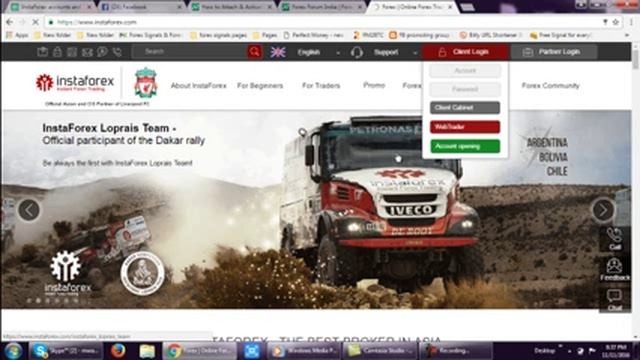Image resolution: width=640 pixels, height=360 pixels.
Task: Open the Apps bookmark
Action: click(18, 36)
